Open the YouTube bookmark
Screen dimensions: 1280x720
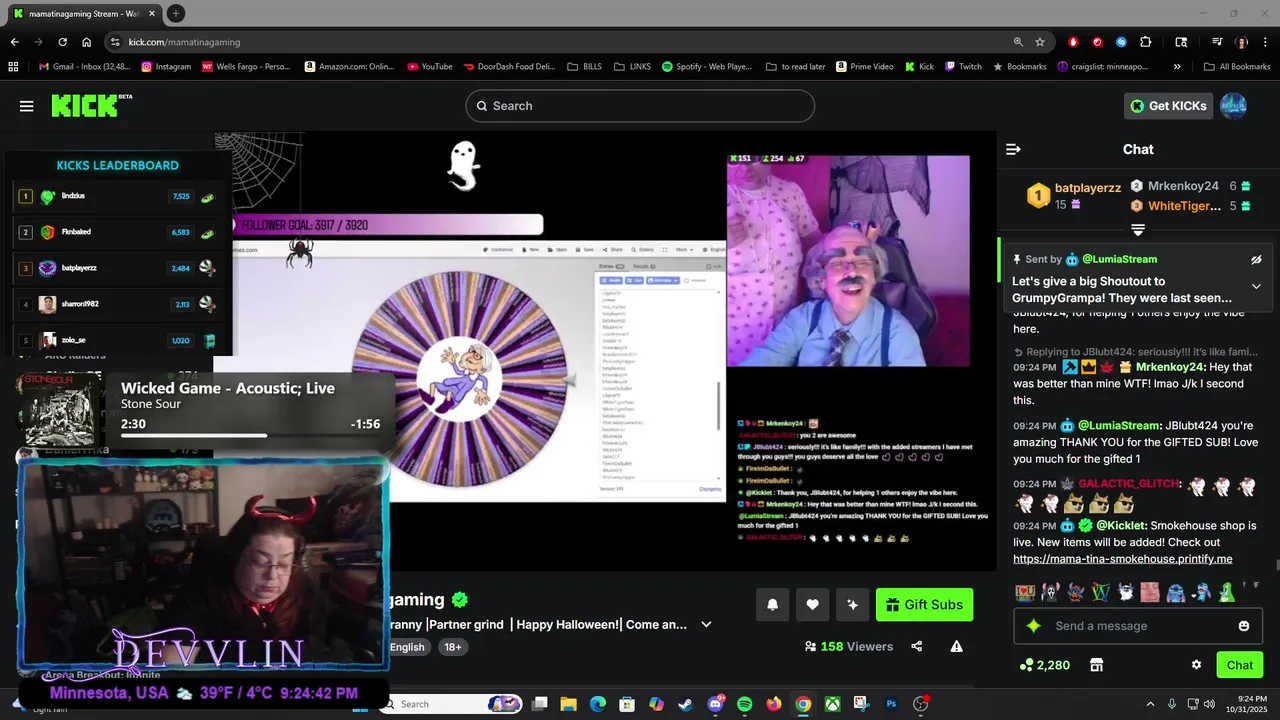tap(430, 67)
